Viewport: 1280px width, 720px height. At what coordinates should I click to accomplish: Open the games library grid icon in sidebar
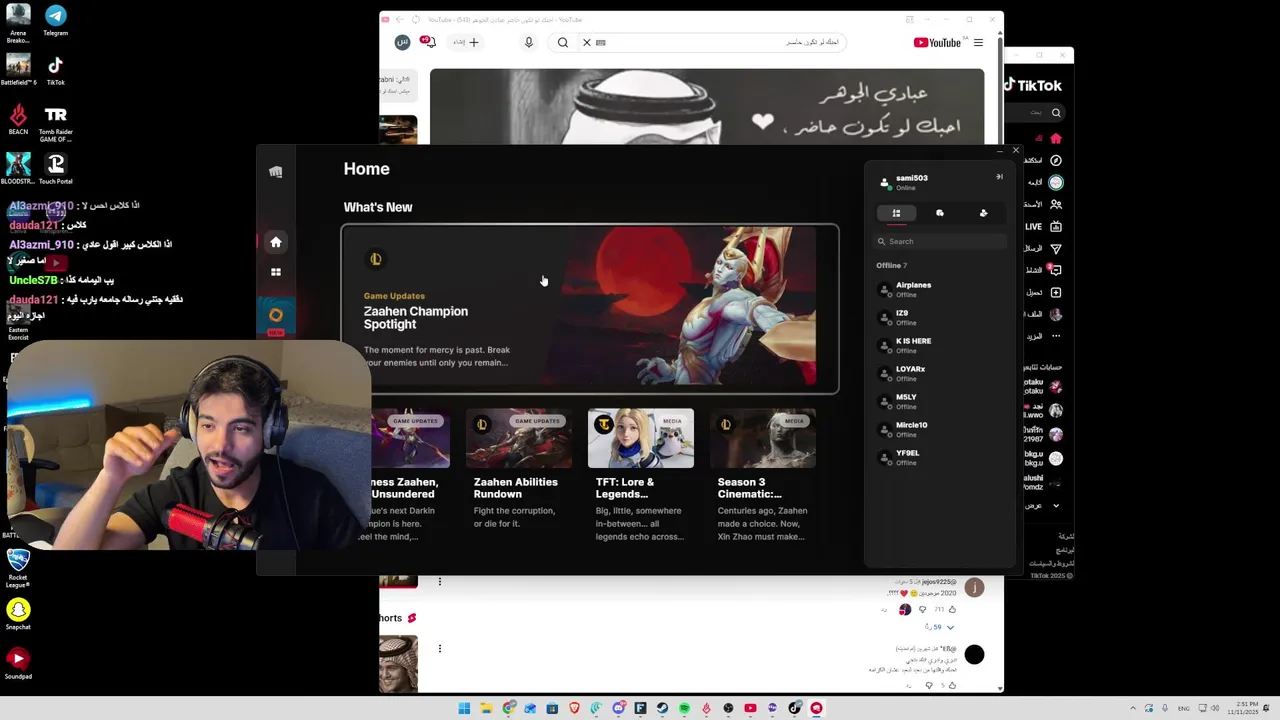pyautogui.click(x=276, y=272)
